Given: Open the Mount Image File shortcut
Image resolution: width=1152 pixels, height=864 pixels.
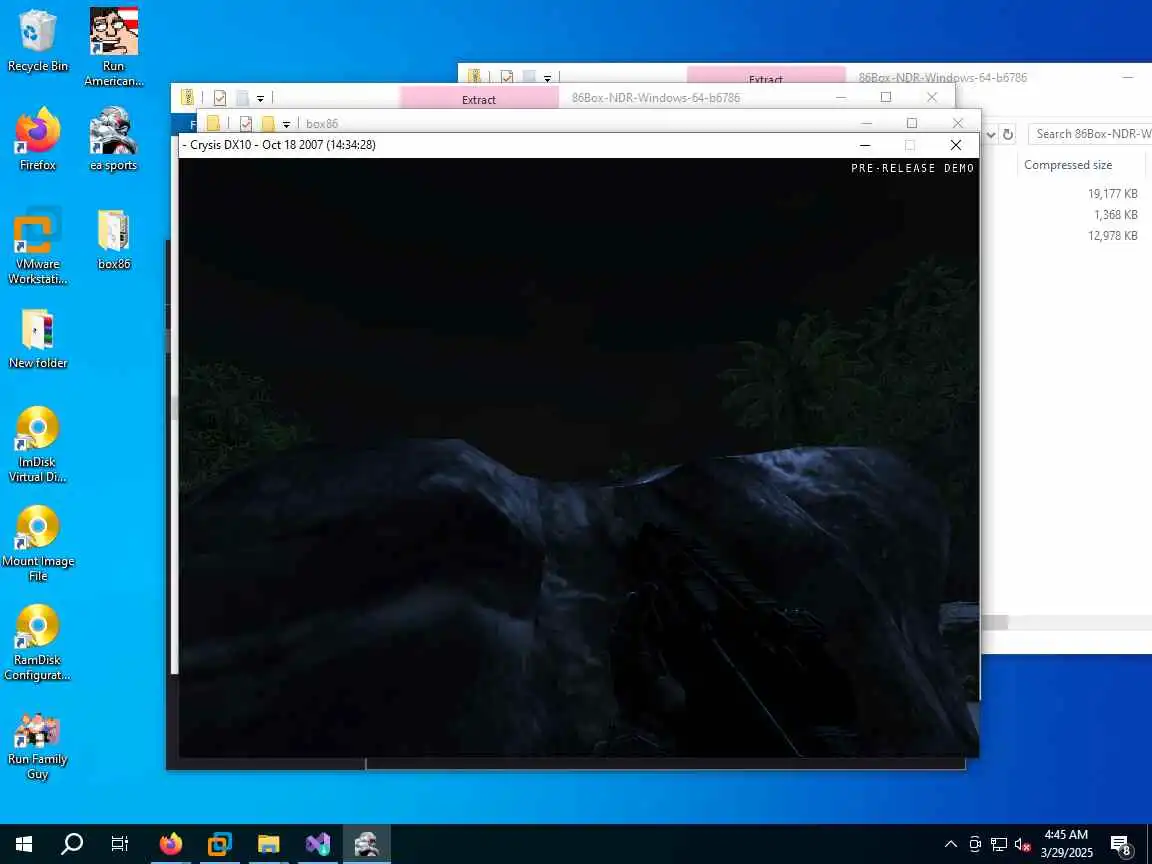Looking at the screenshot, I should 37,544.
